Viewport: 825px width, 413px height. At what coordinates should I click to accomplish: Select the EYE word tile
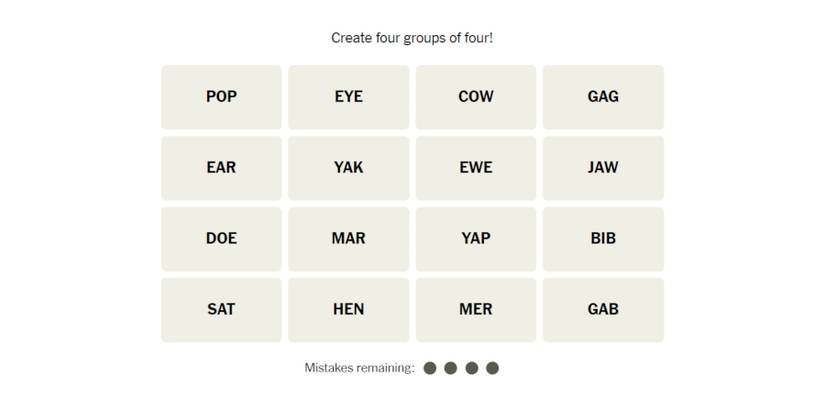click(348, 97)
